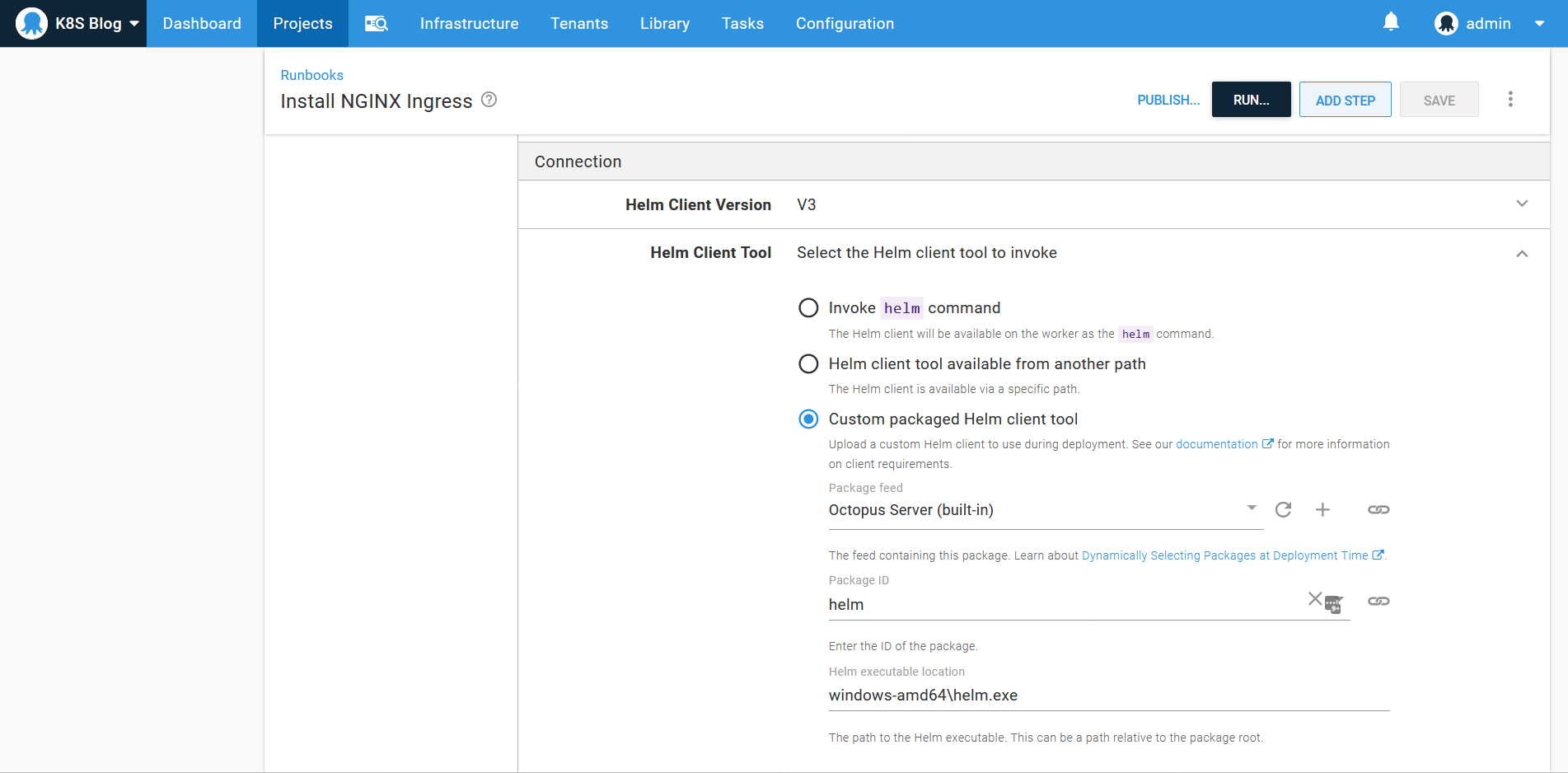Select Custom packaged Helm client tool

[x=808, y=419]
